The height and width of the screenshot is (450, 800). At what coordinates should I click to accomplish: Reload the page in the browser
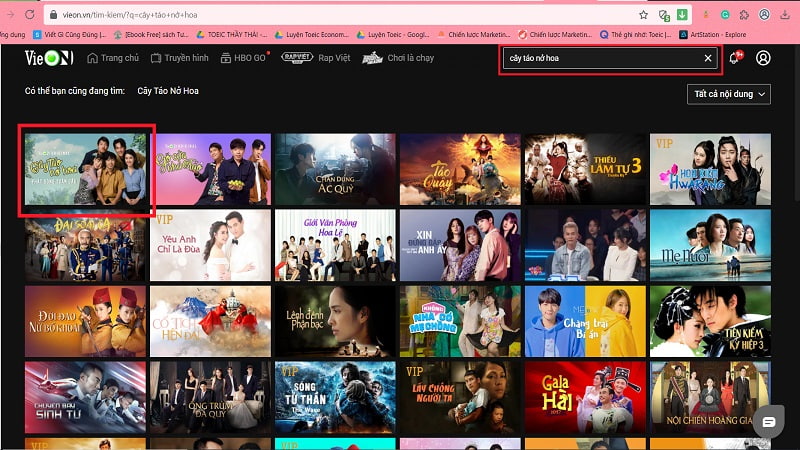(29, 15)
